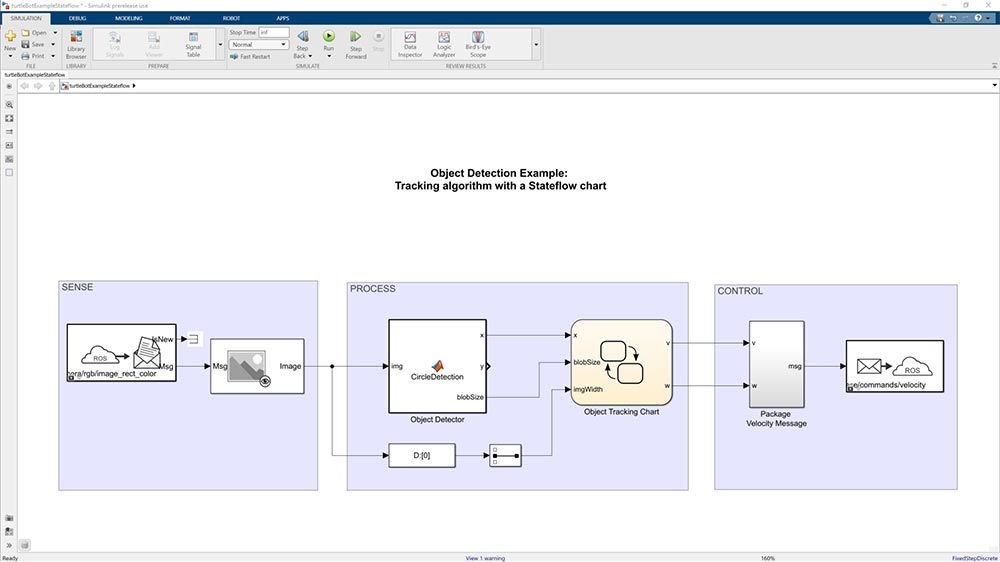Open the help question mark icon
The width and height of the screenshot is (1000, 562).
[978, 18]
